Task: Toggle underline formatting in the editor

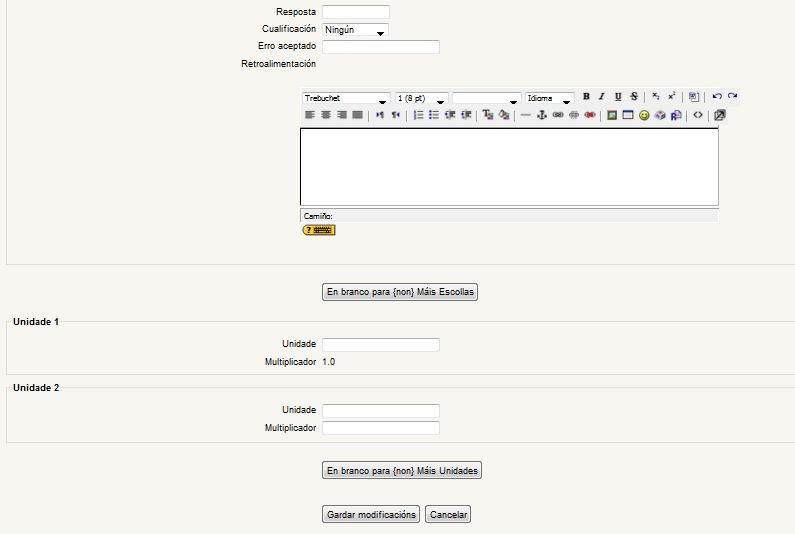Action: [x=618, y=97]
